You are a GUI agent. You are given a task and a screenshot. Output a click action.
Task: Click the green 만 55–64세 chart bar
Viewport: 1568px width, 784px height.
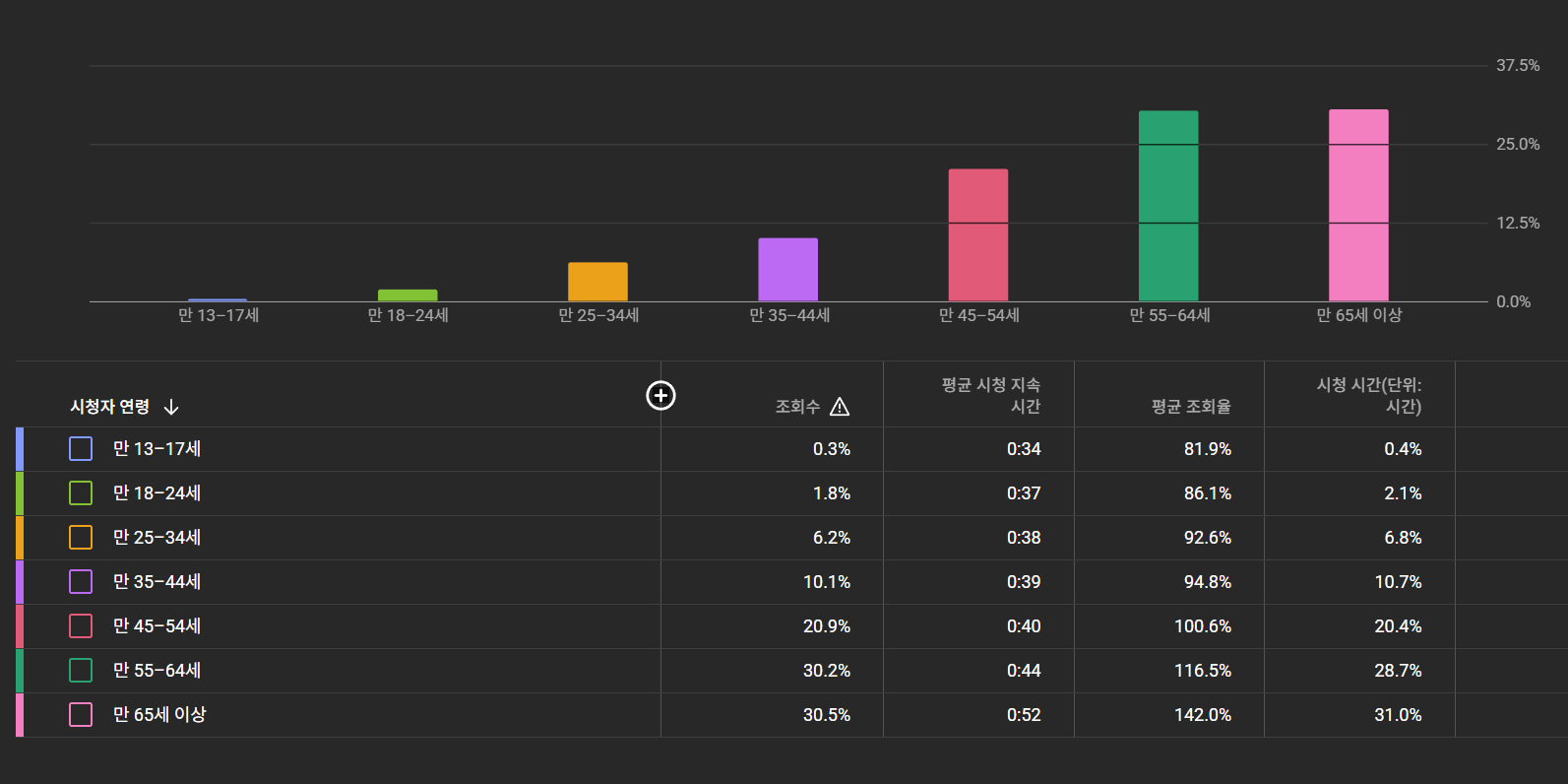1168,207
